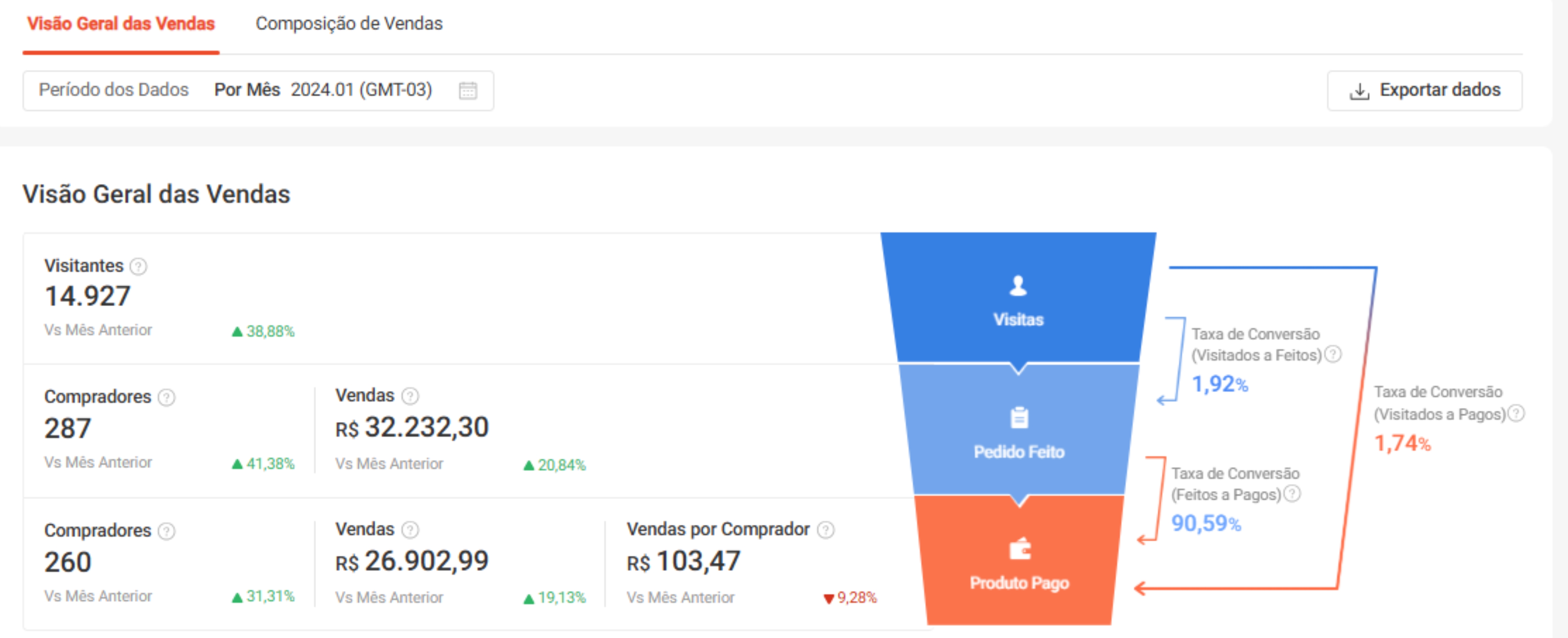Open the Composição de Vendas tab
The height and width of the screenshot is (638, 1568).
pyautogui.click(x=349, y=24)
